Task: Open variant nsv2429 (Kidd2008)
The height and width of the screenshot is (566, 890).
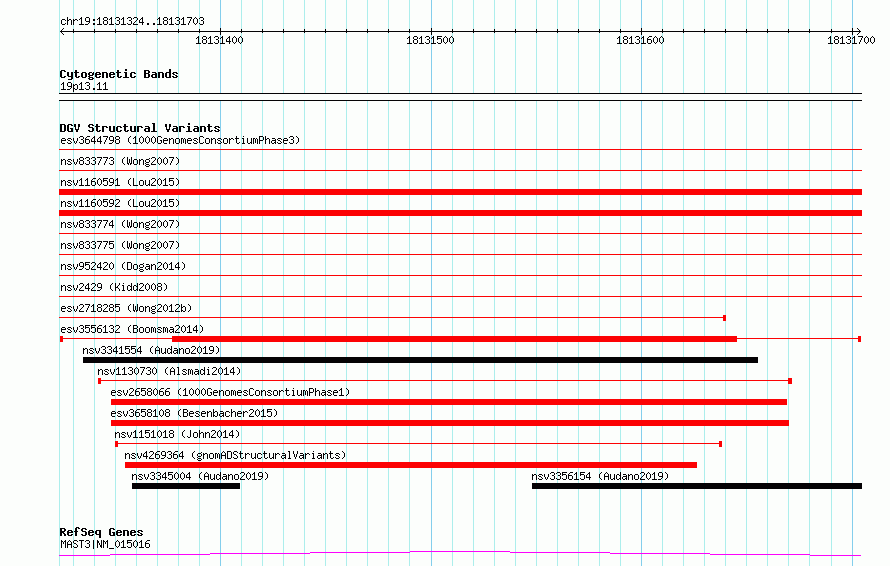Action: (x=114, y=287)
